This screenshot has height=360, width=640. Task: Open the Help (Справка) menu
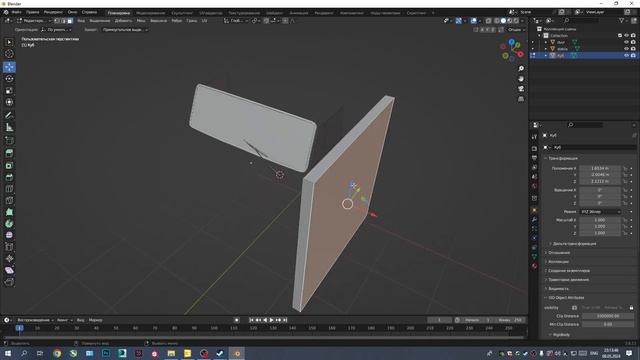[89, 12]
